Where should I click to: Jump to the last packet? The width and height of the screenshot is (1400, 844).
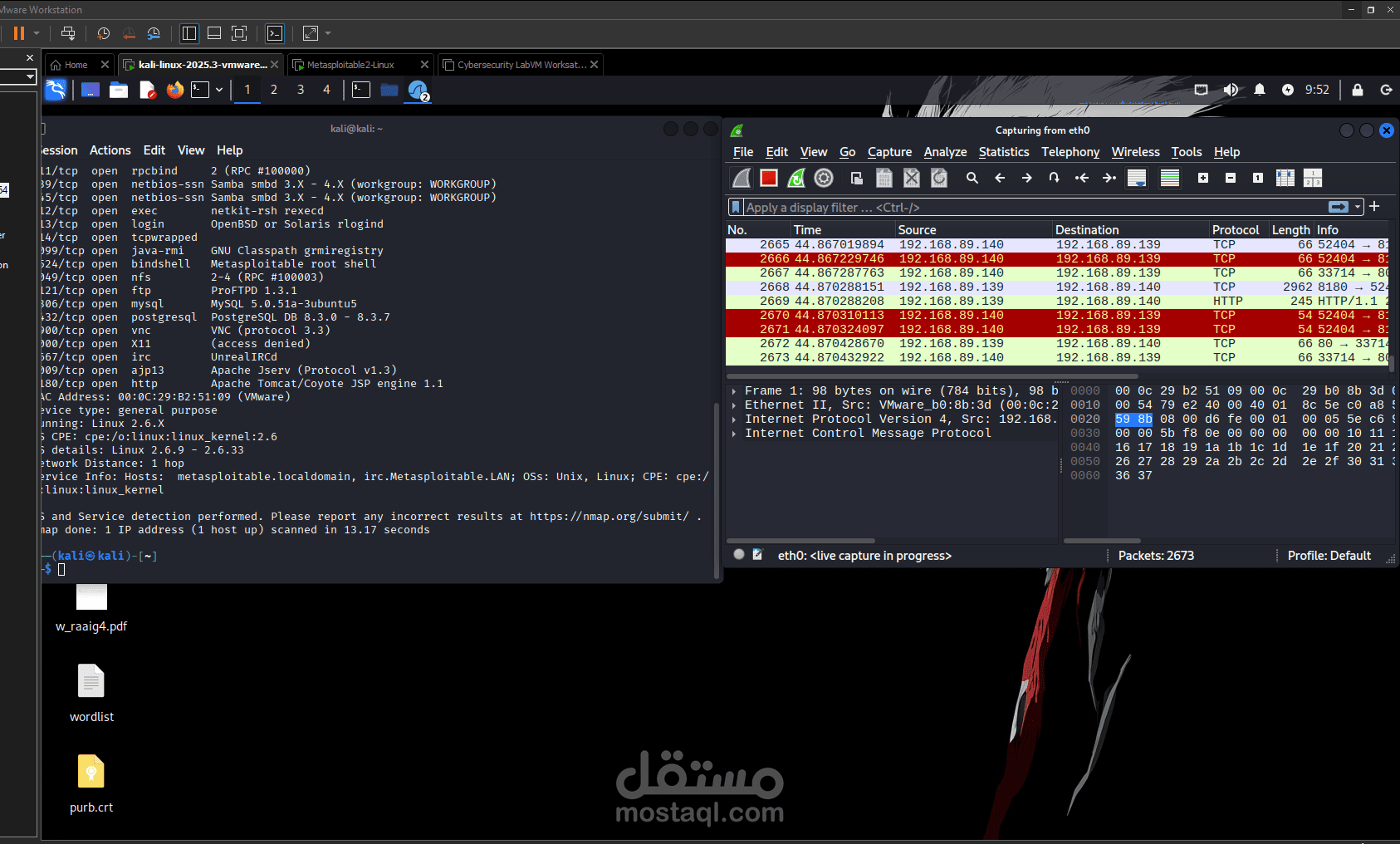pos(1109,178)
